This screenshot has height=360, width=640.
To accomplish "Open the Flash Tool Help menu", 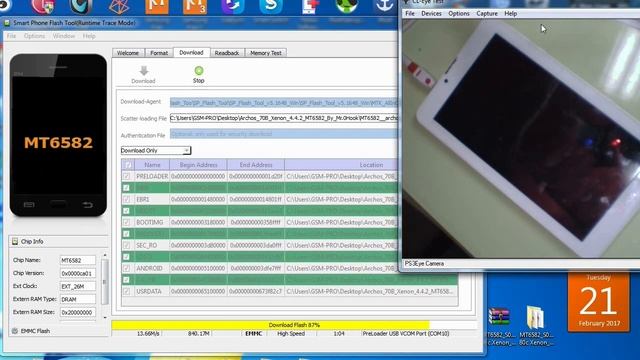I will coord(89,36).
